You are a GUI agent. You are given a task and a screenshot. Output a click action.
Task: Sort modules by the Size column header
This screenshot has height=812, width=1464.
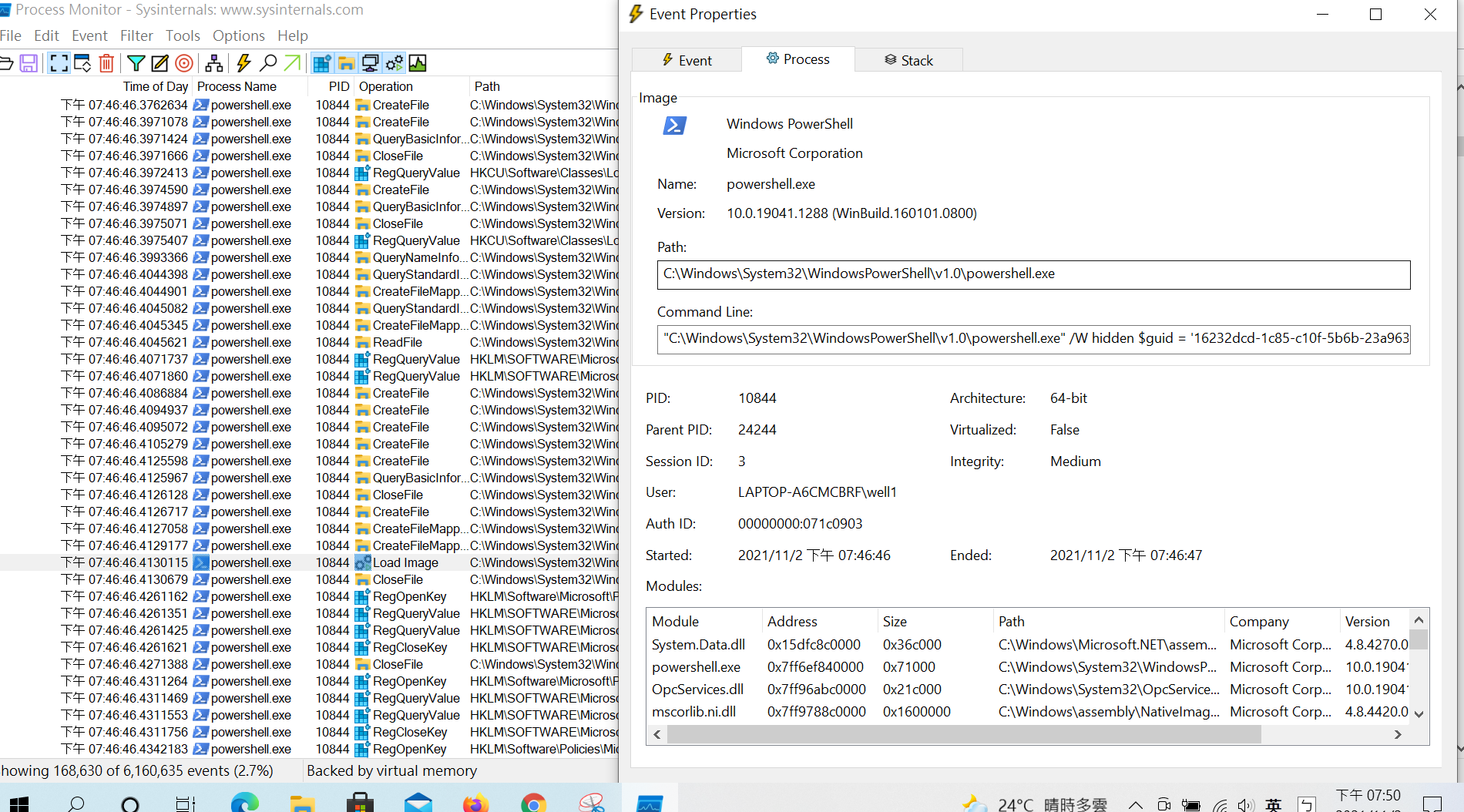pyautogui.click(x=895, y=621)
